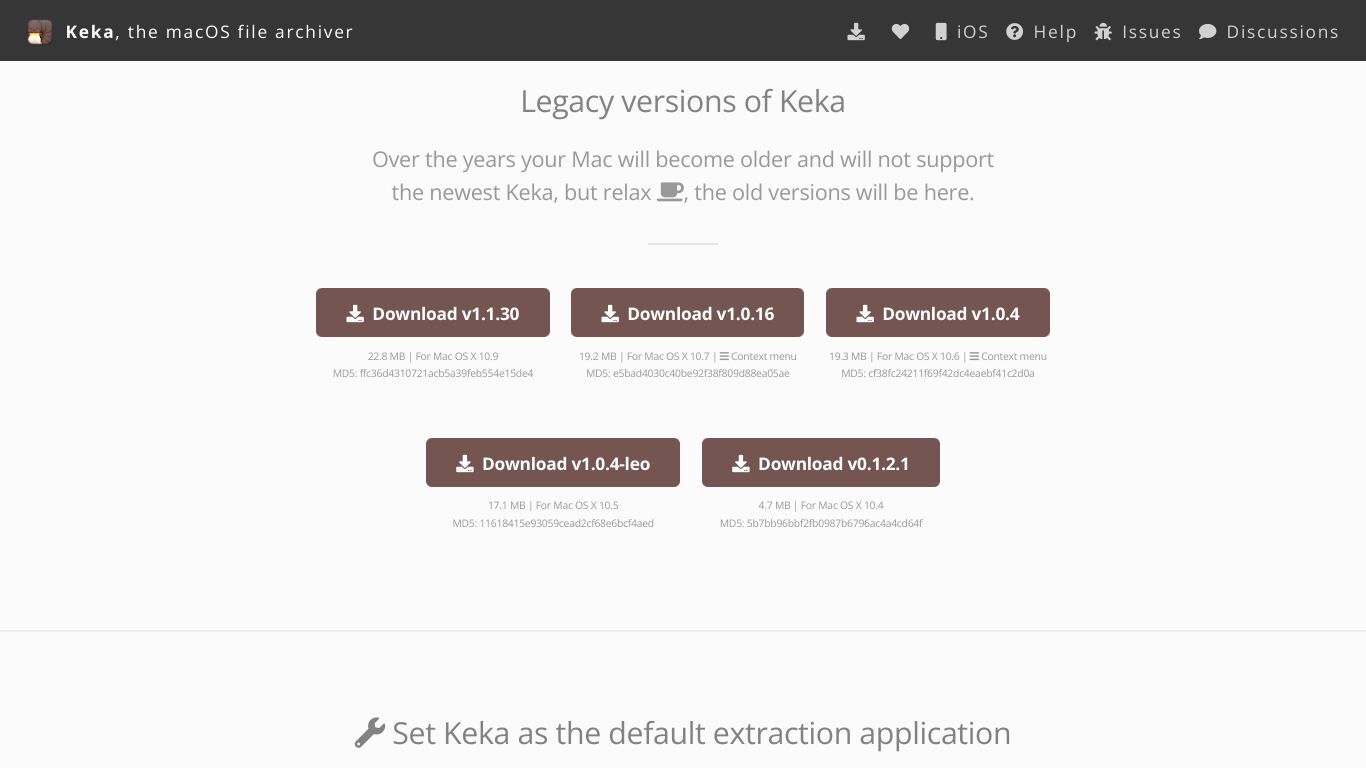Open the Help menu item
Viewport: 1366px width, 768px height.
tap(1041, 32)
